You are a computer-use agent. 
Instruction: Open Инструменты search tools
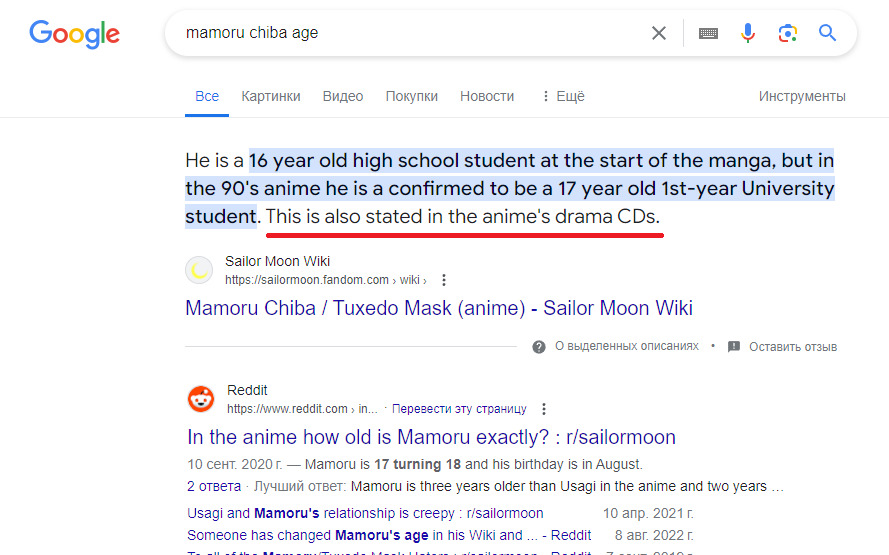(x=802, y=96)
